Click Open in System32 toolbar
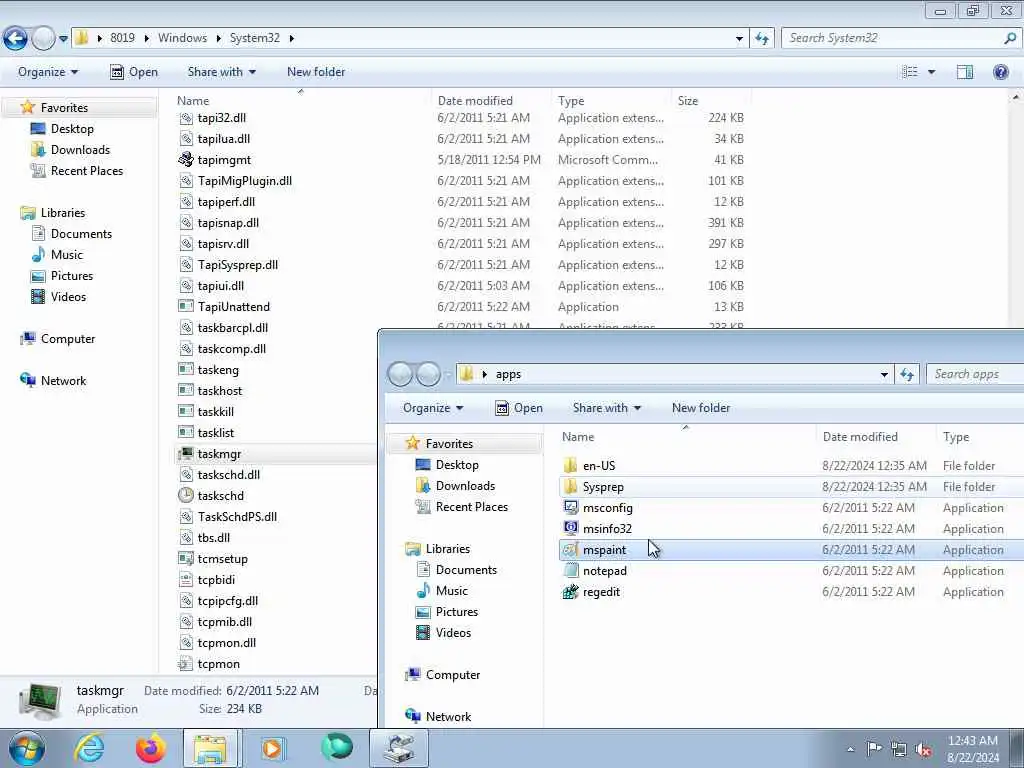 coord(134,72)
